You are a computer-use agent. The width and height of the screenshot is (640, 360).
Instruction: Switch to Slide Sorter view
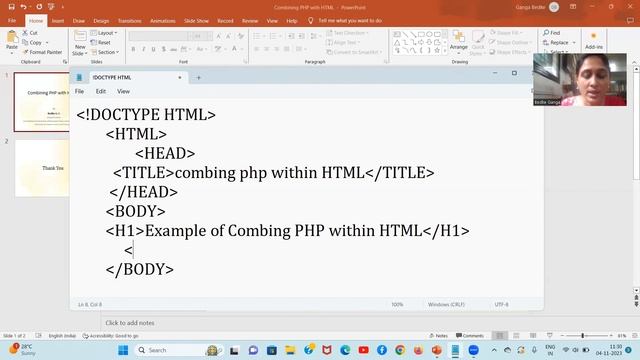click(x=516, y=336)
